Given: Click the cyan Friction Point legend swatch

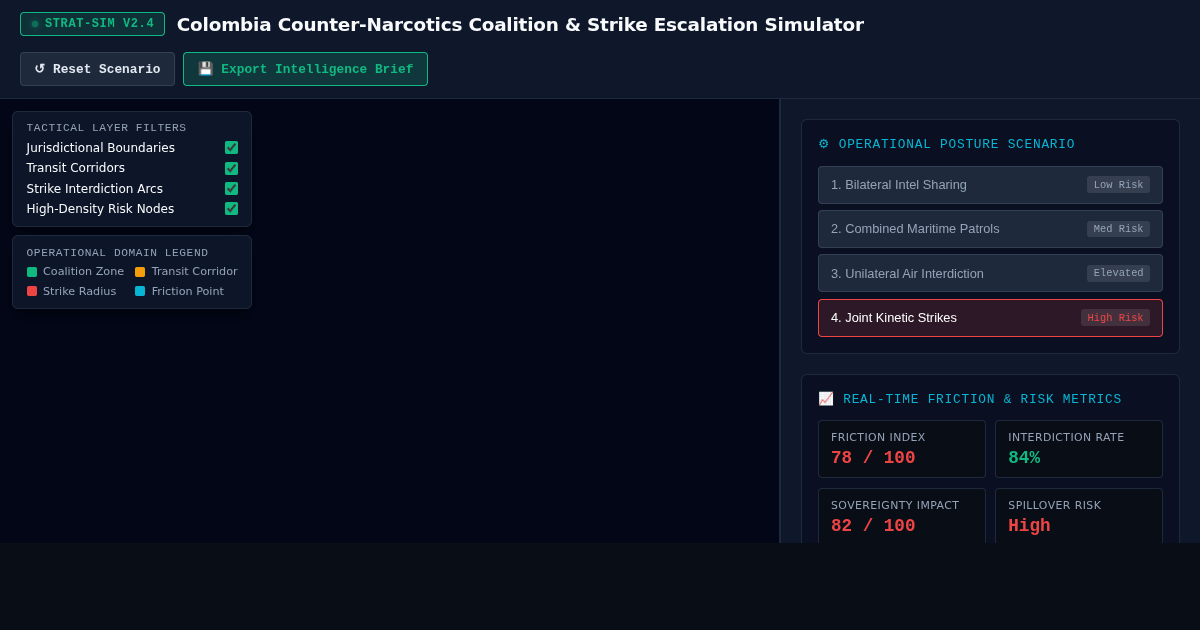Looking at the screenshot, I should click(x=140, y=292).
